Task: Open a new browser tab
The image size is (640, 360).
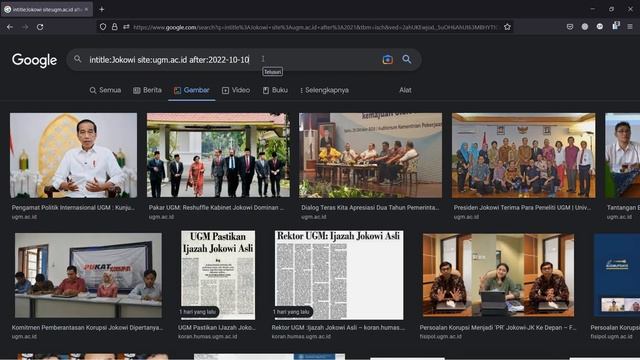Action: tap(102, 9)
